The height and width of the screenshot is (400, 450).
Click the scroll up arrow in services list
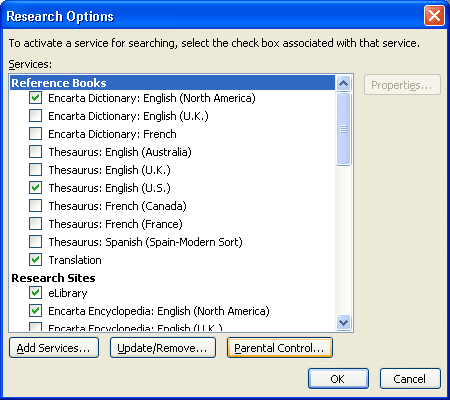coord(343,83)
